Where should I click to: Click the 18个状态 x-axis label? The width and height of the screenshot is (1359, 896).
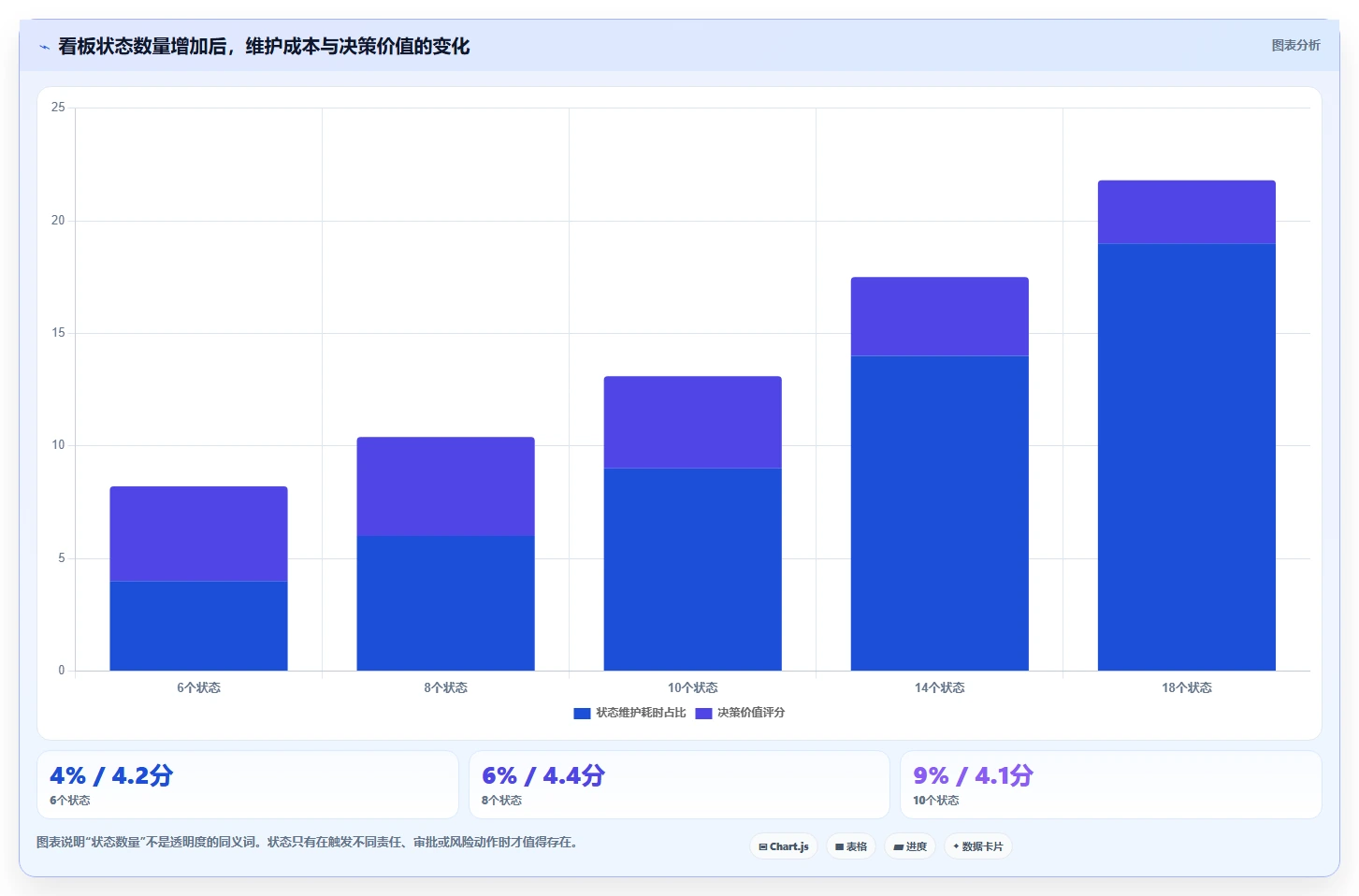(1186, 687)
